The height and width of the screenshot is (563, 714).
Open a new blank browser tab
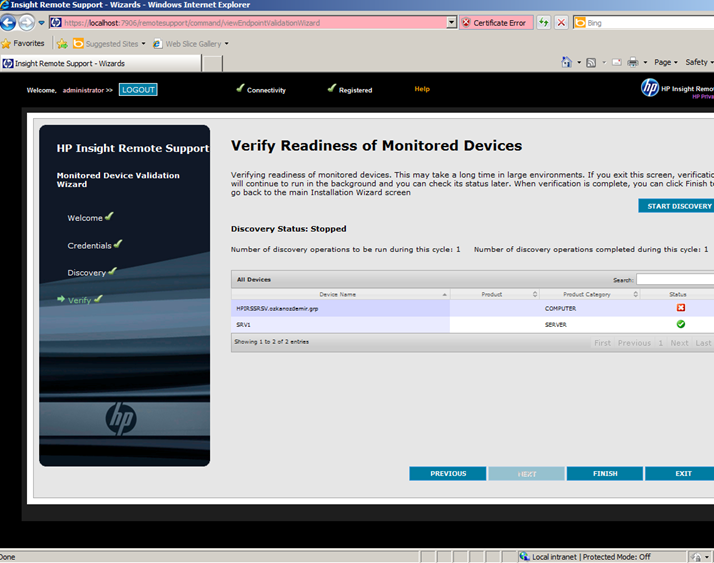click(x=212, y=64)
